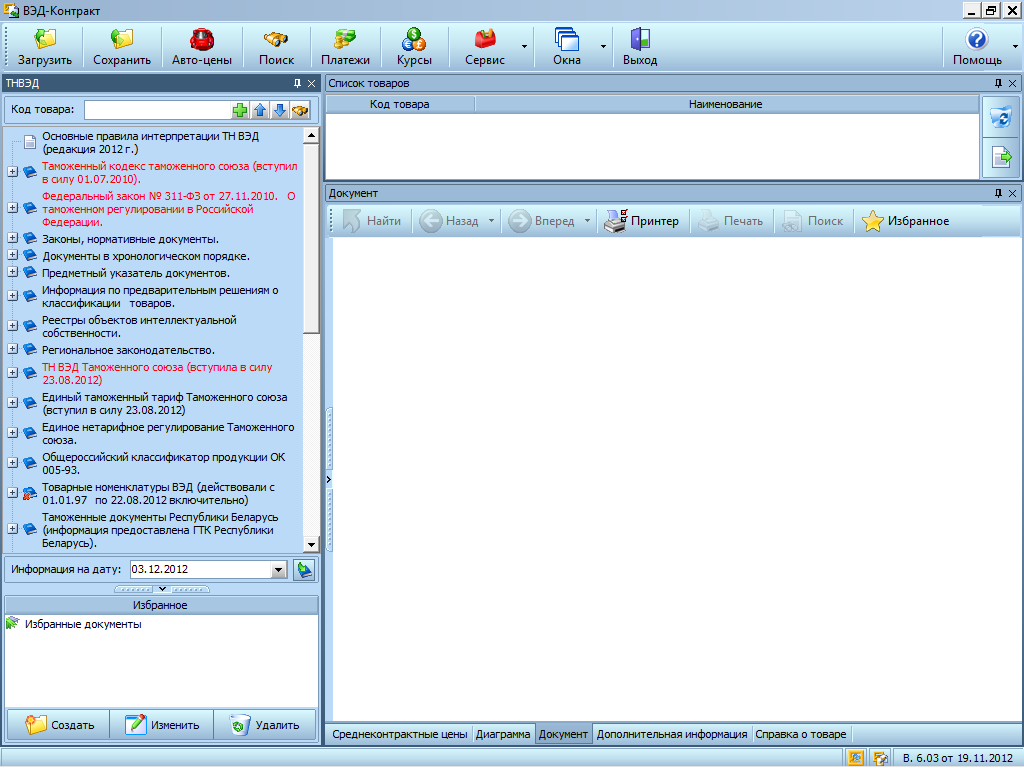Viewport: 1024px width, 768px height.
Task: Collapse the Избранное section with the chevron
Action: click(x=162, y=589)
